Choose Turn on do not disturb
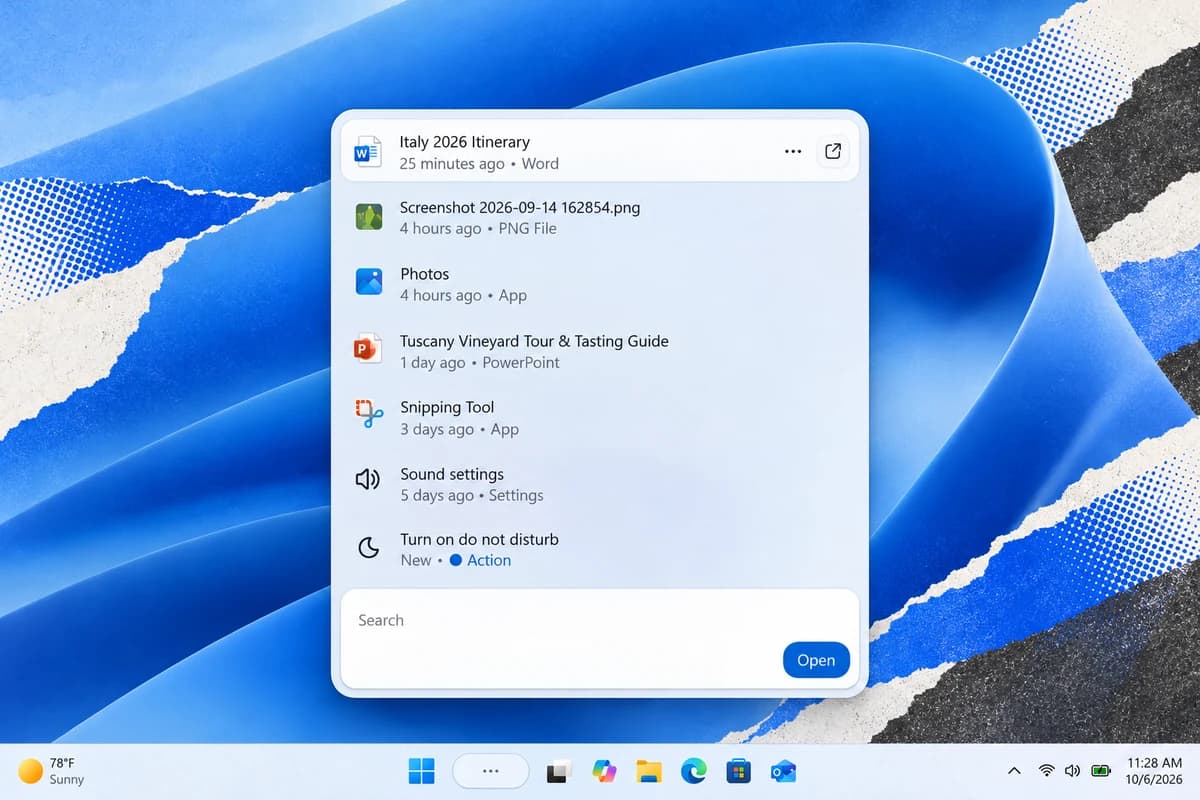1200x800 pixels. coord(600,549)
